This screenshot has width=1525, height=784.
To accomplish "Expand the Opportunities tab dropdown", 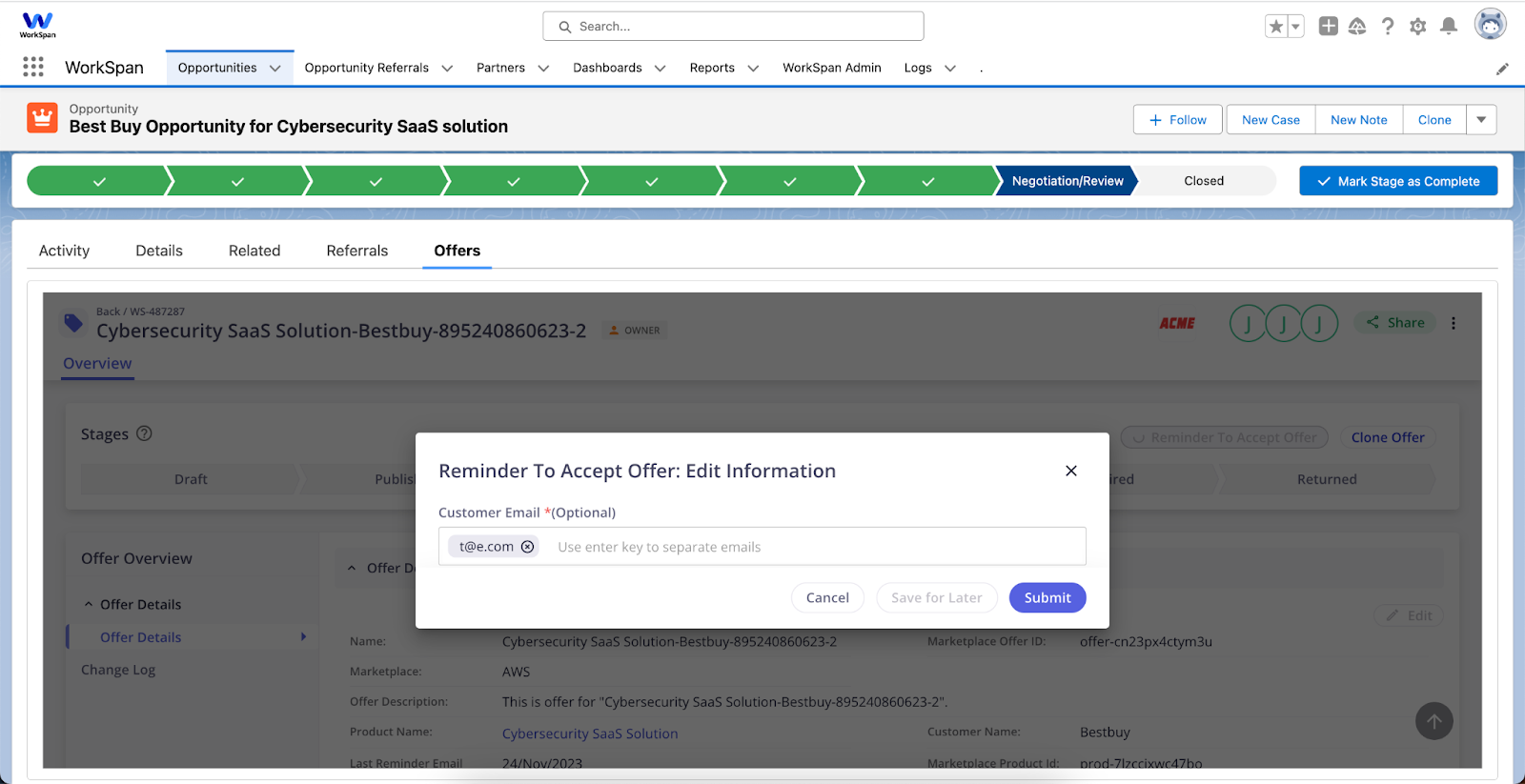I will [275, 69].
